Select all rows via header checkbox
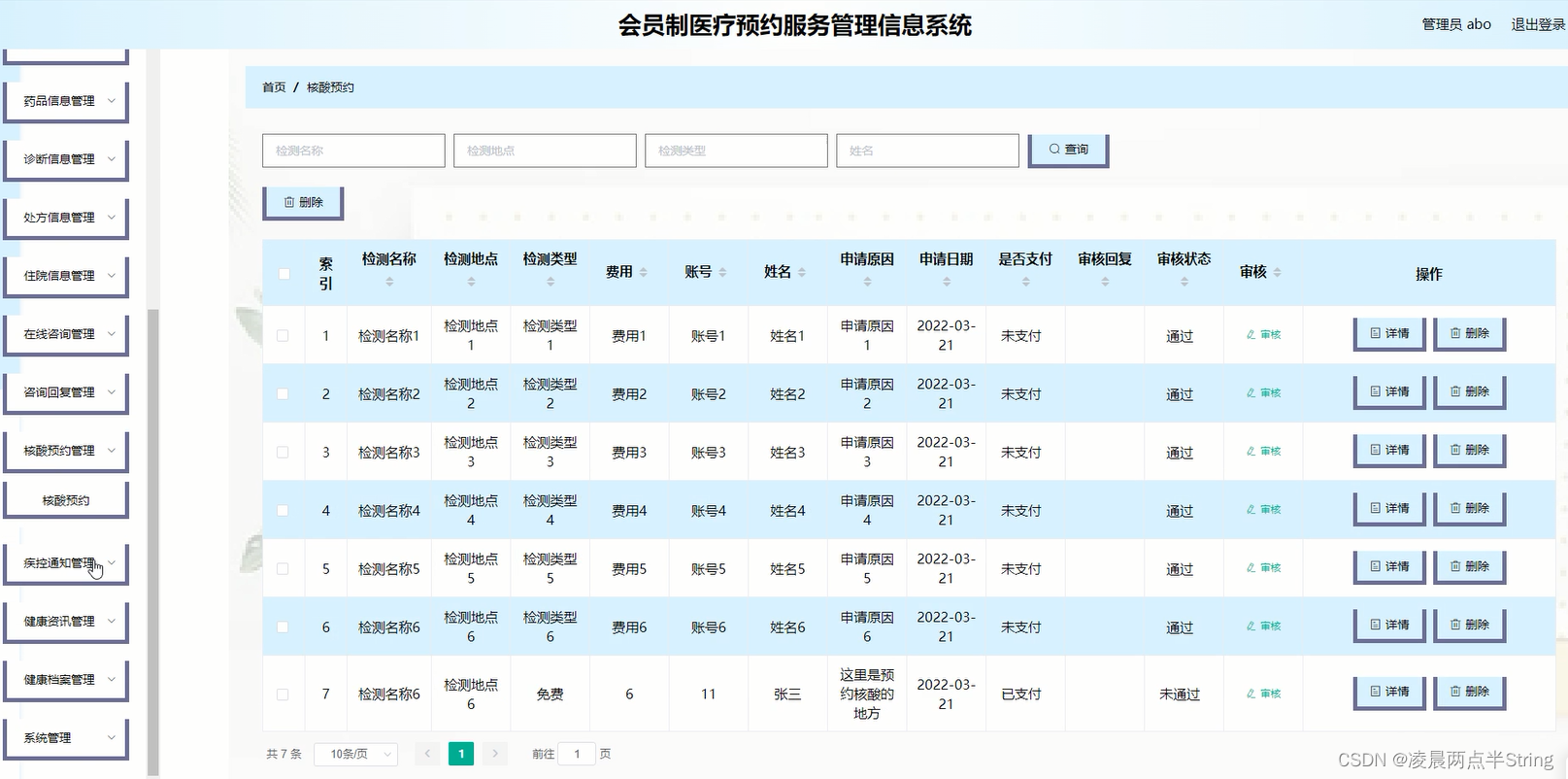 click(284, 274)
